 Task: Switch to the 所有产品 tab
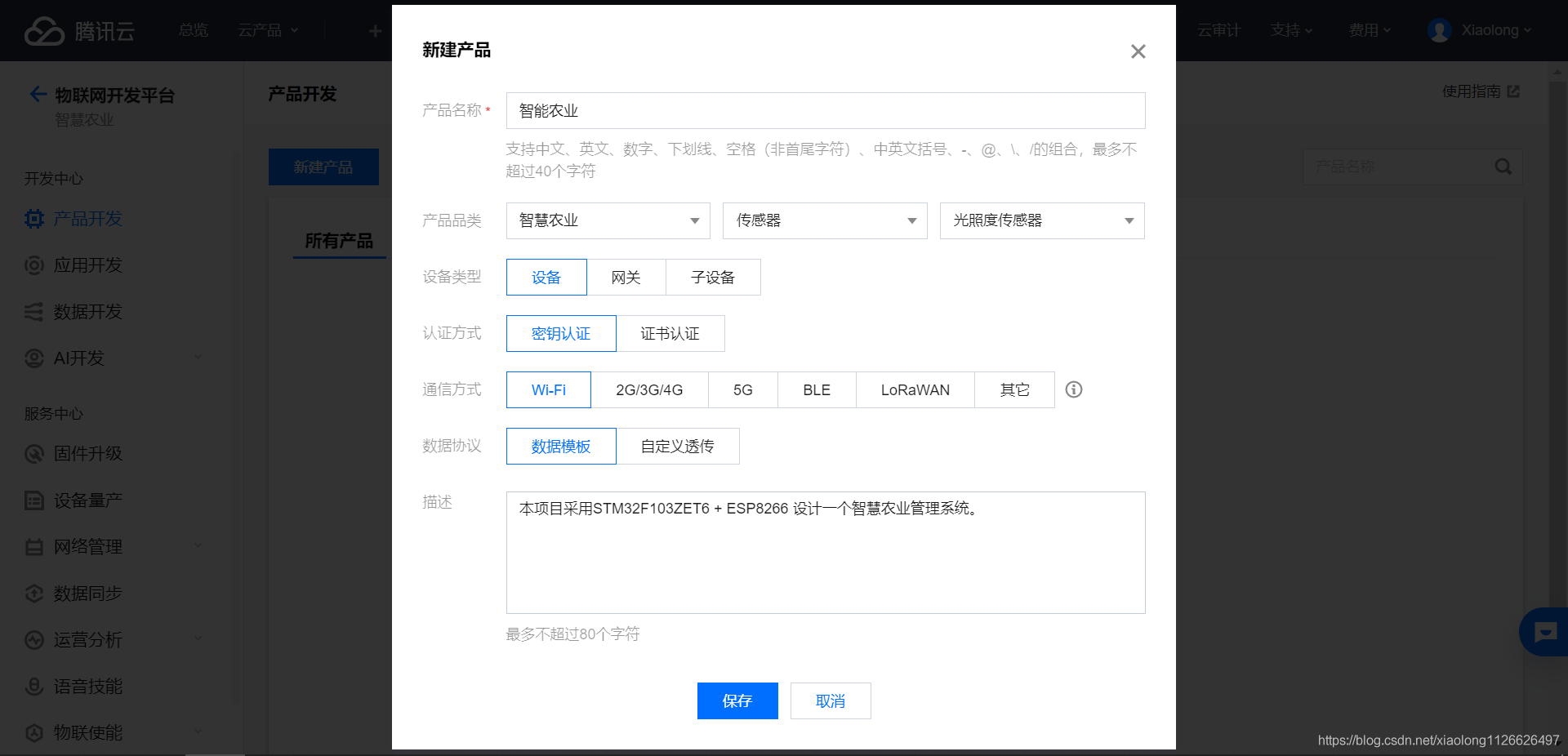point(339,241)
